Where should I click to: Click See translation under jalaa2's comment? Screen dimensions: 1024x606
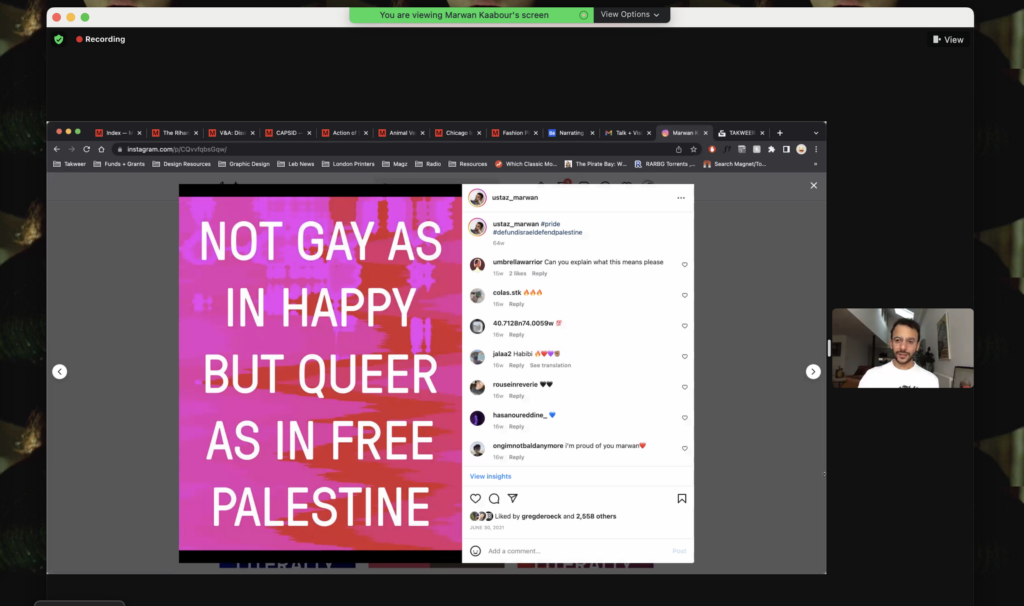click(x=550, y=365)
